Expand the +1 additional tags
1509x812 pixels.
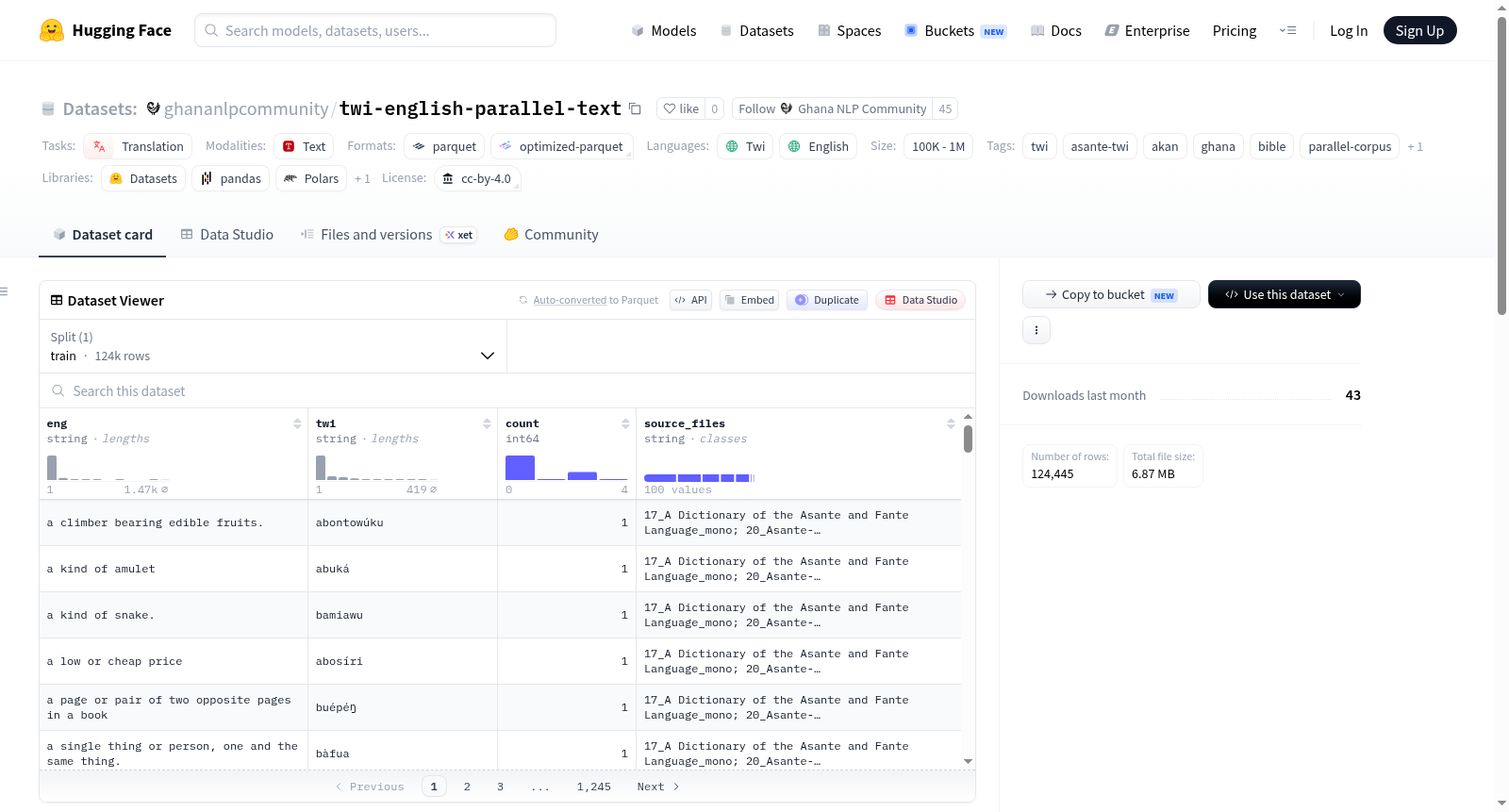(x=1415, y=146)
